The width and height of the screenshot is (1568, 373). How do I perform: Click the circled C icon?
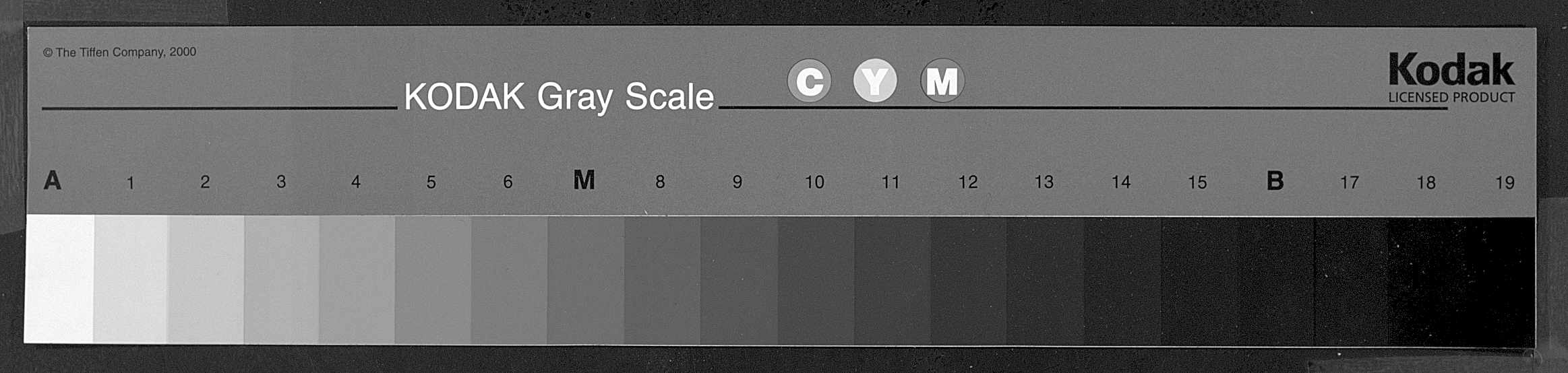(809, 81)
